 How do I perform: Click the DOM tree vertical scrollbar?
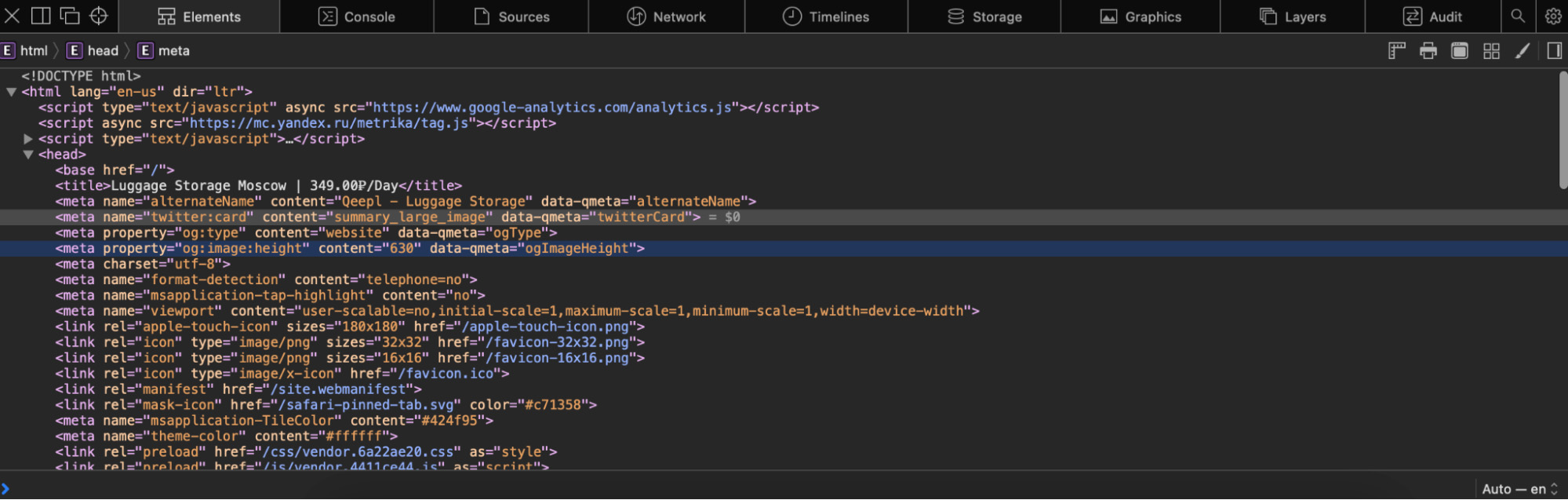[x=1563, y=131]
